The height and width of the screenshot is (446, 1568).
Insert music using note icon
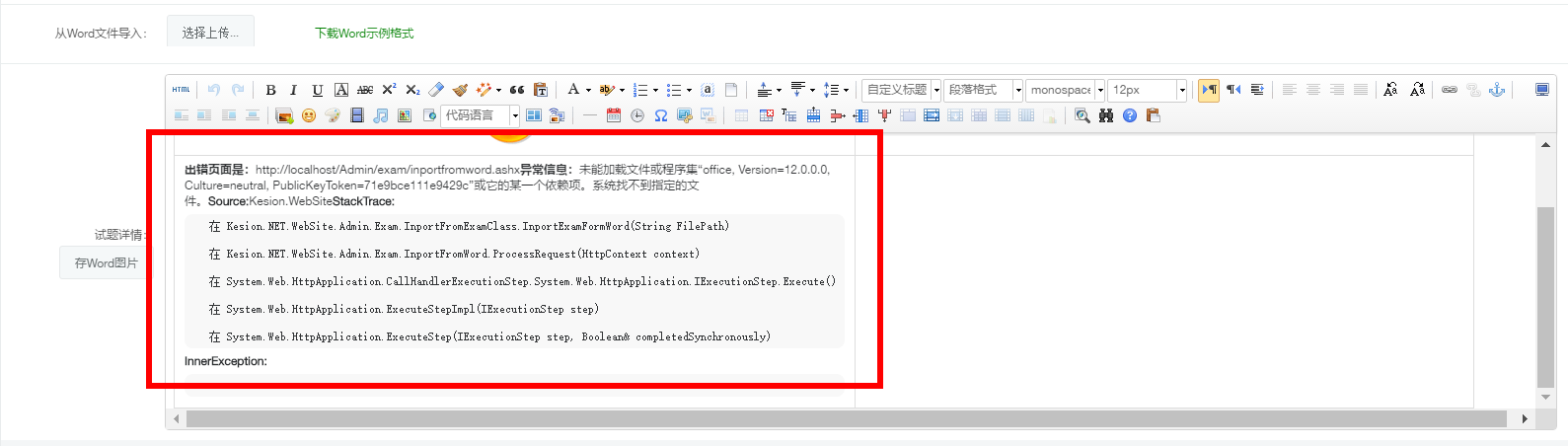click(381, 115)
